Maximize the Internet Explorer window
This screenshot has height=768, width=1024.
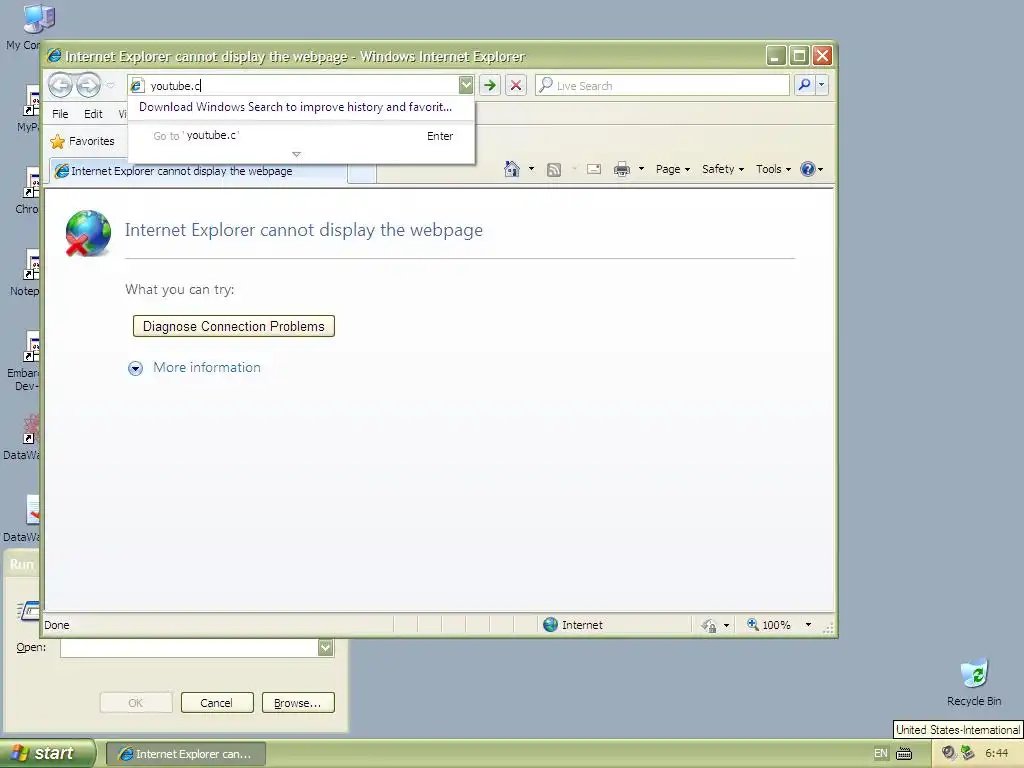[x=799, y=56]
